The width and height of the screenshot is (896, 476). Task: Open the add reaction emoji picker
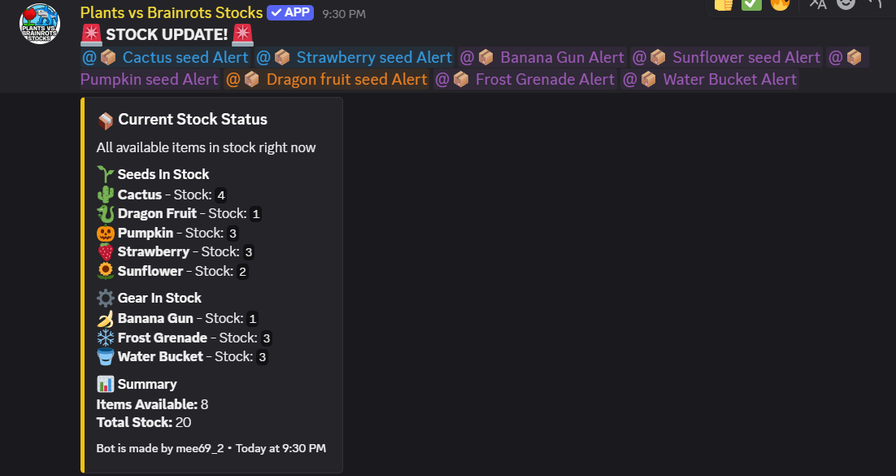coord(846,4)
